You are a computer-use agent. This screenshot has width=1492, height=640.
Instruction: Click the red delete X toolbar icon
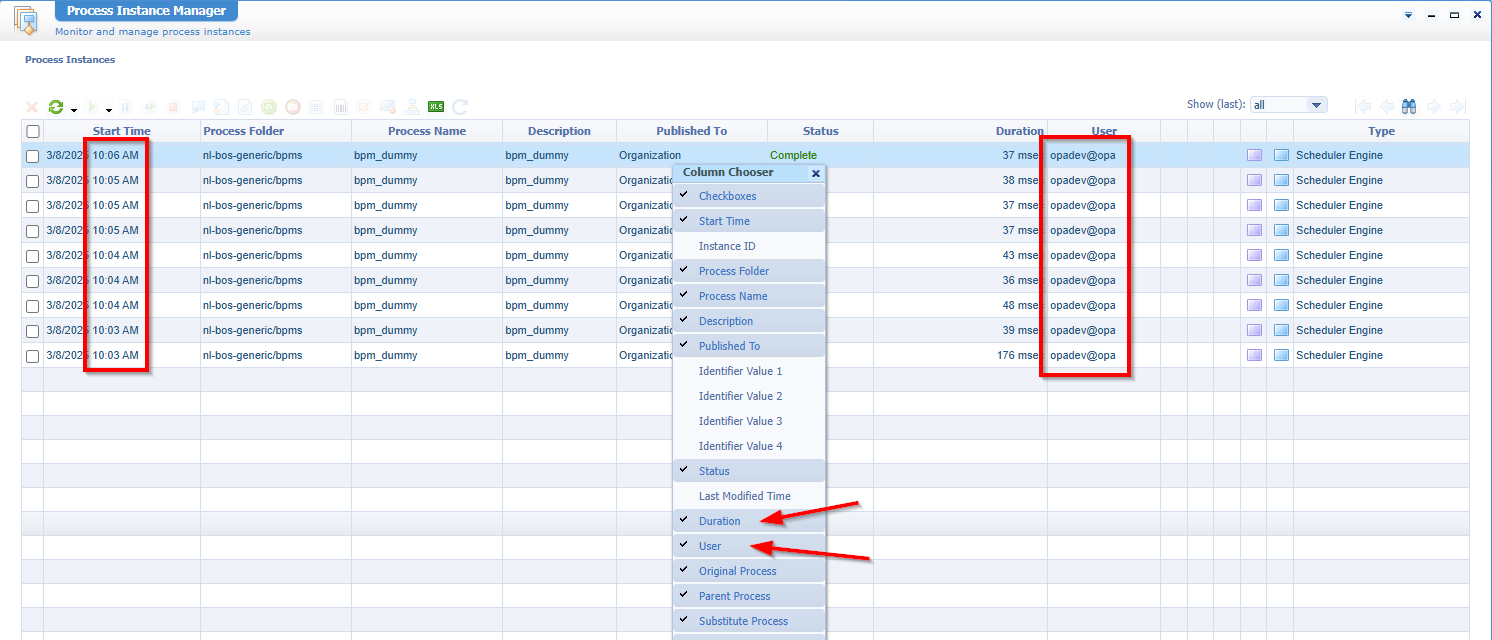click(32, 107)
